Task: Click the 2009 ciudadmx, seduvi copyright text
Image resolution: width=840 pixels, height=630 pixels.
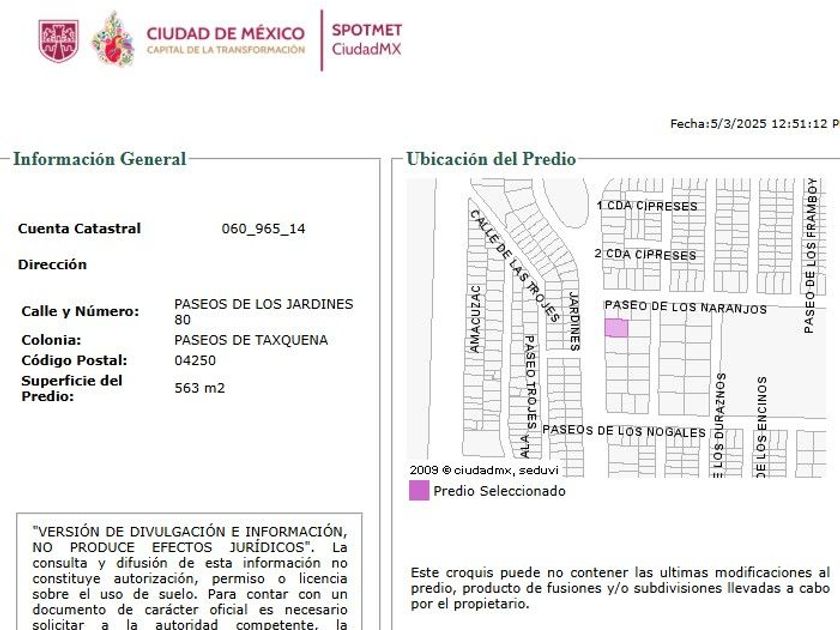Action: pos(484,470)
